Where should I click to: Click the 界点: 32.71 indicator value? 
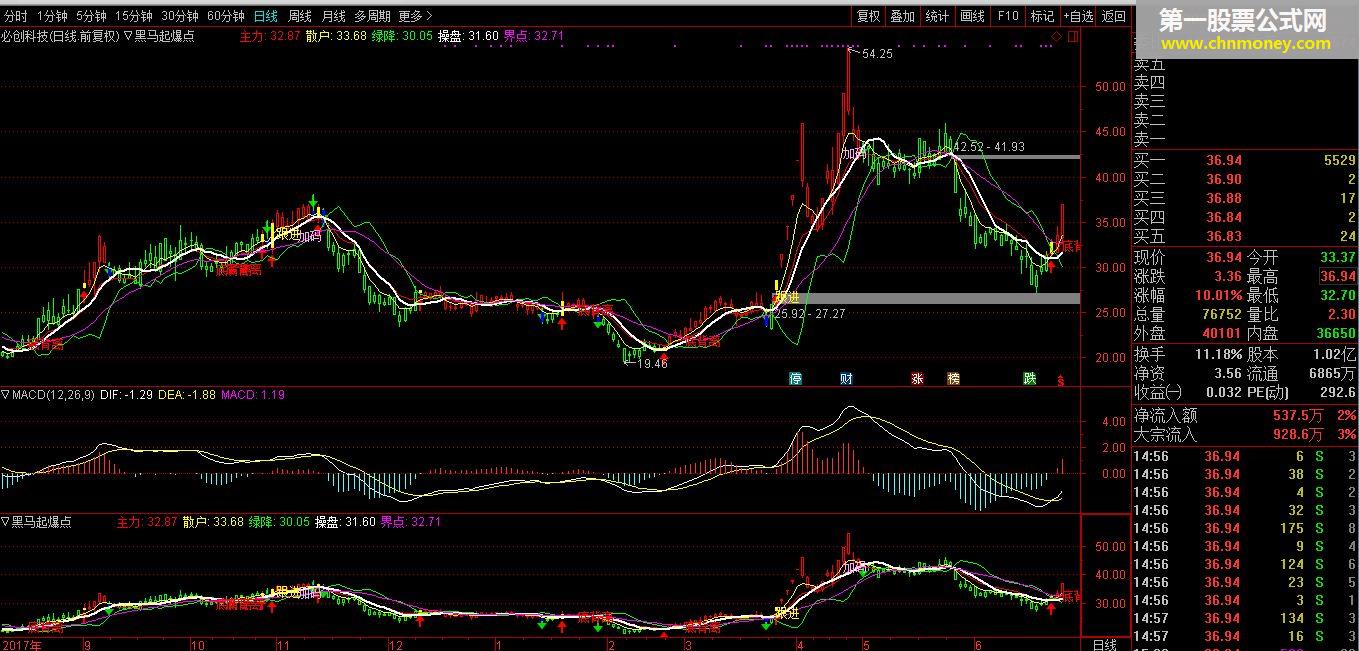(x=534, y=35)
